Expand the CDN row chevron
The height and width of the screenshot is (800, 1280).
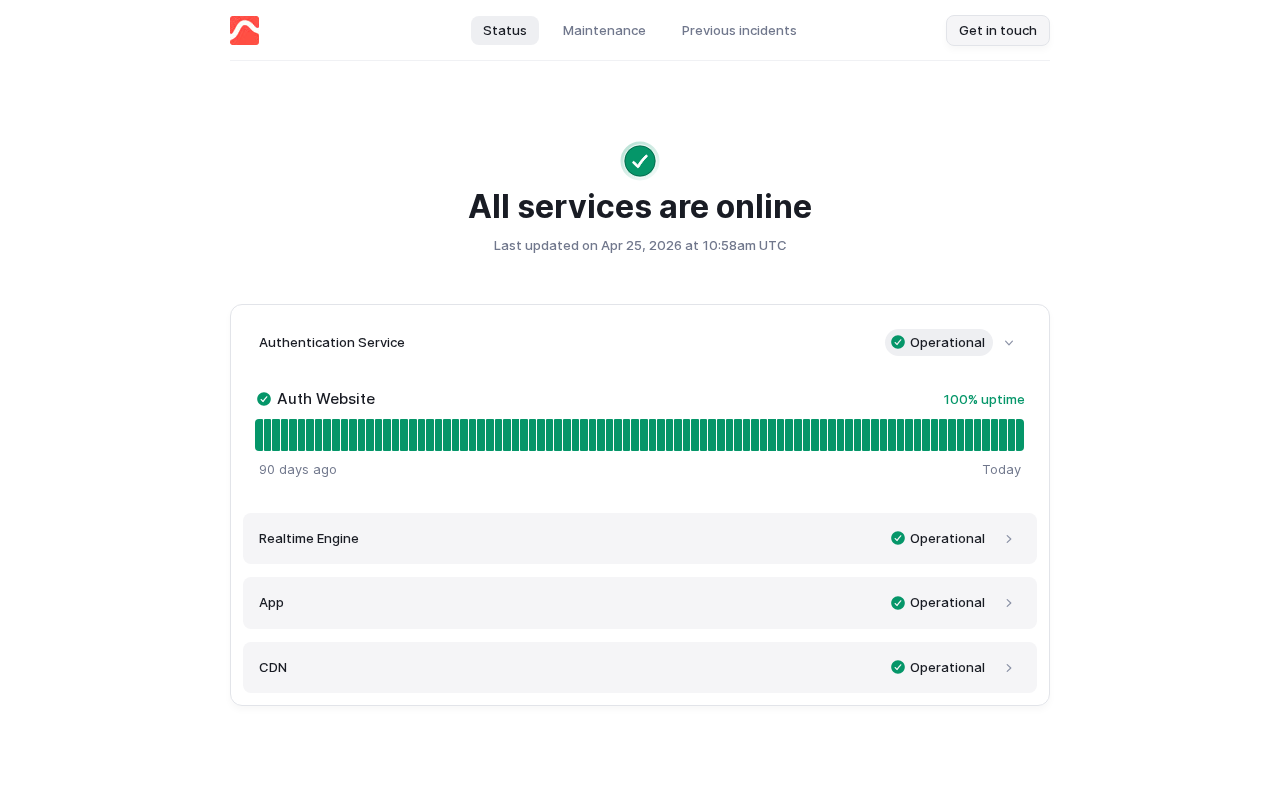point(1009,668)
